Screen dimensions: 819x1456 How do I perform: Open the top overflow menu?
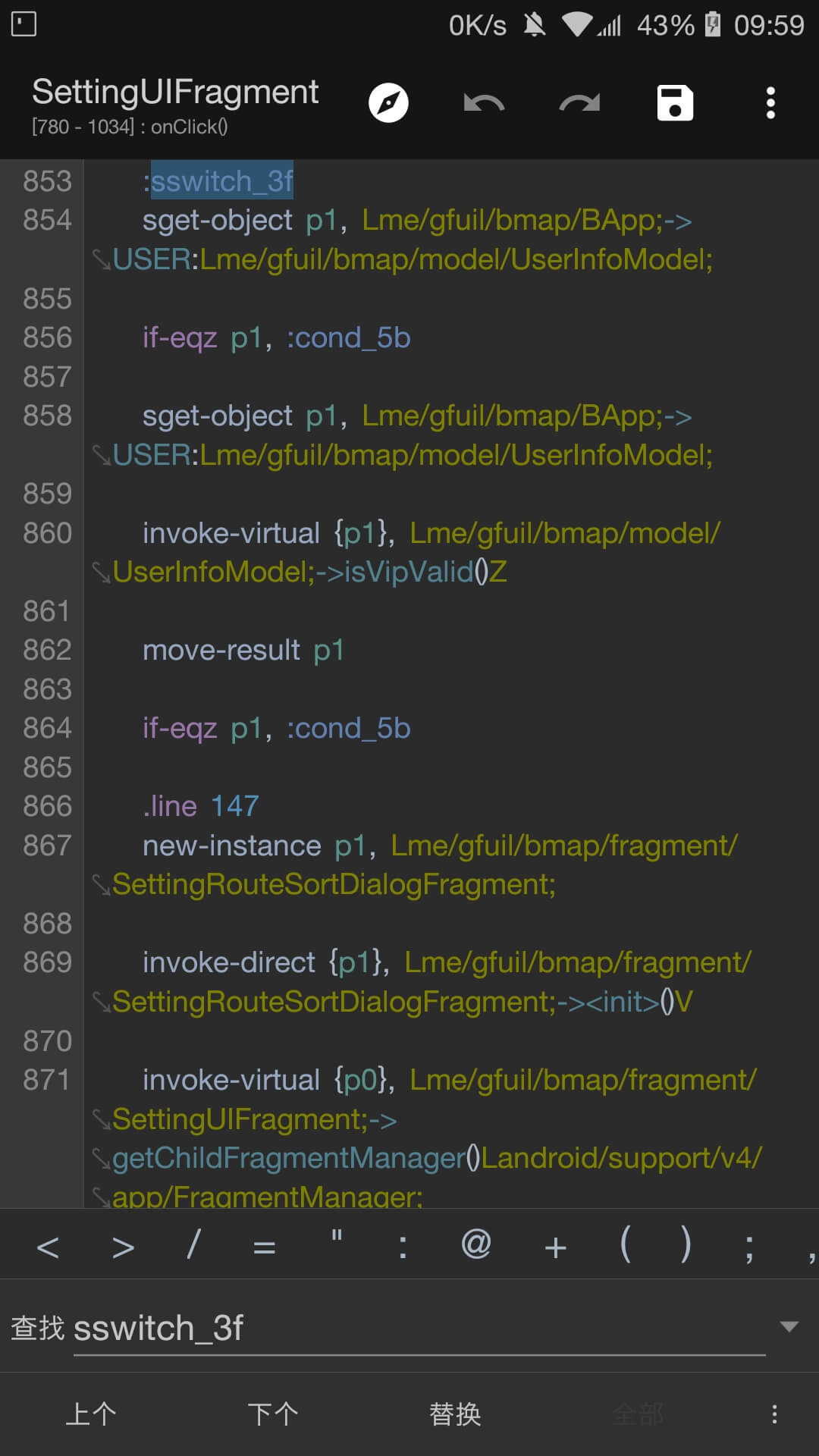770,103
